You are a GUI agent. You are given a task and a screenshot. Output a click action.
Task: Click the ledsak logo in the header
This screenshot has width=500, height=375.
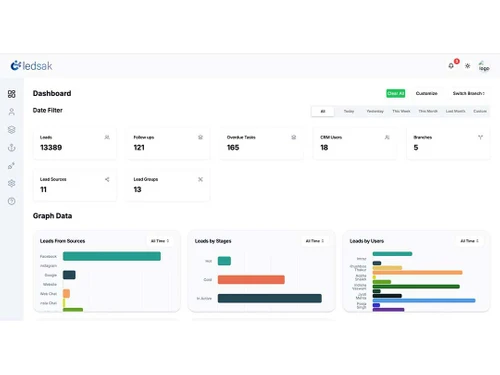(31, 66)
